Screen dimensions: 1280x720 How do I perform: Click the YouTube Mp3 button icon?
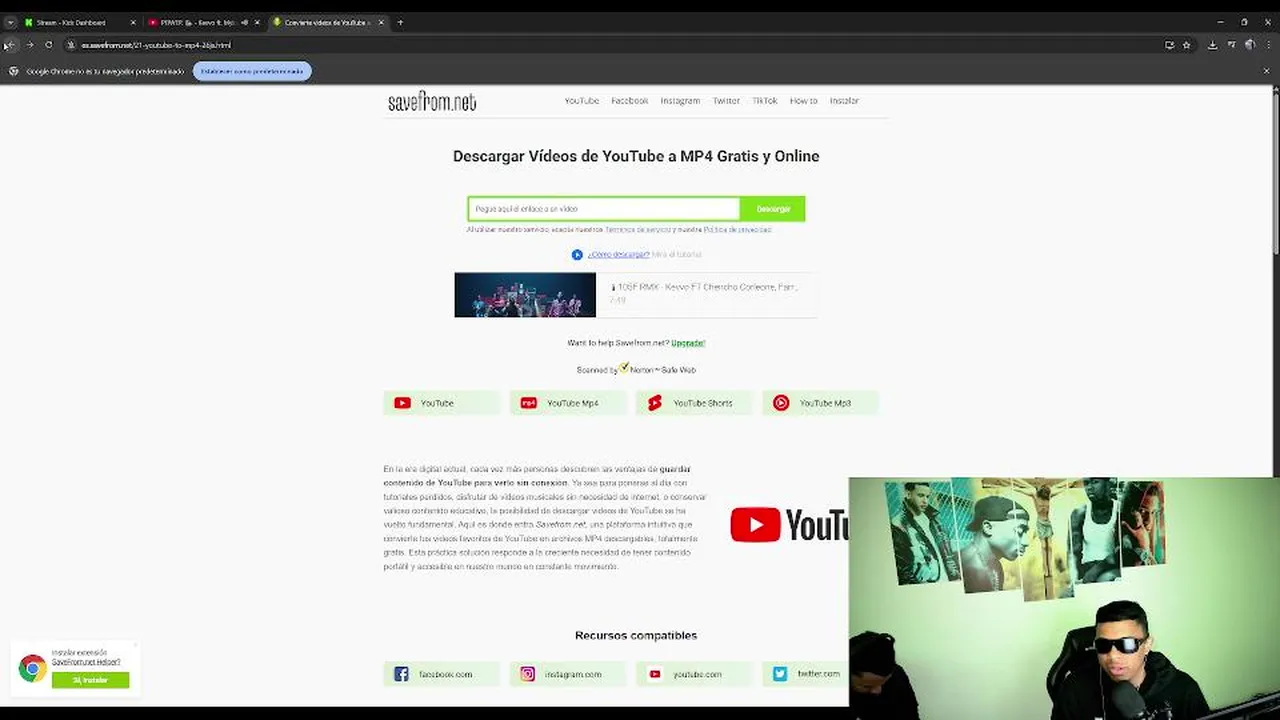(x=781, y=403)
